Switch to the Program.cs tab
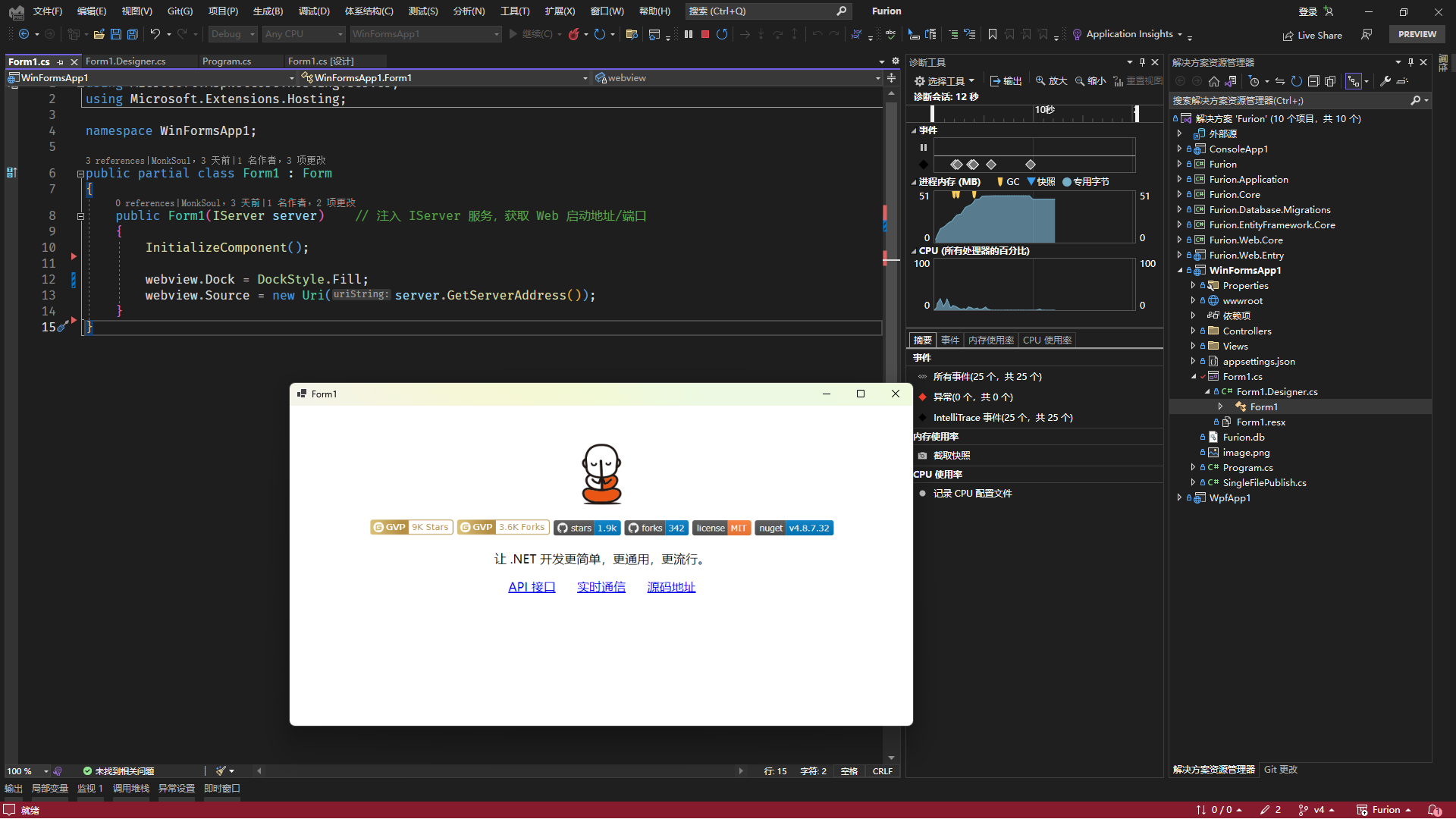The height and width of the screenshot is (819, 1456). pyautogui.click(x=226, y=61)
